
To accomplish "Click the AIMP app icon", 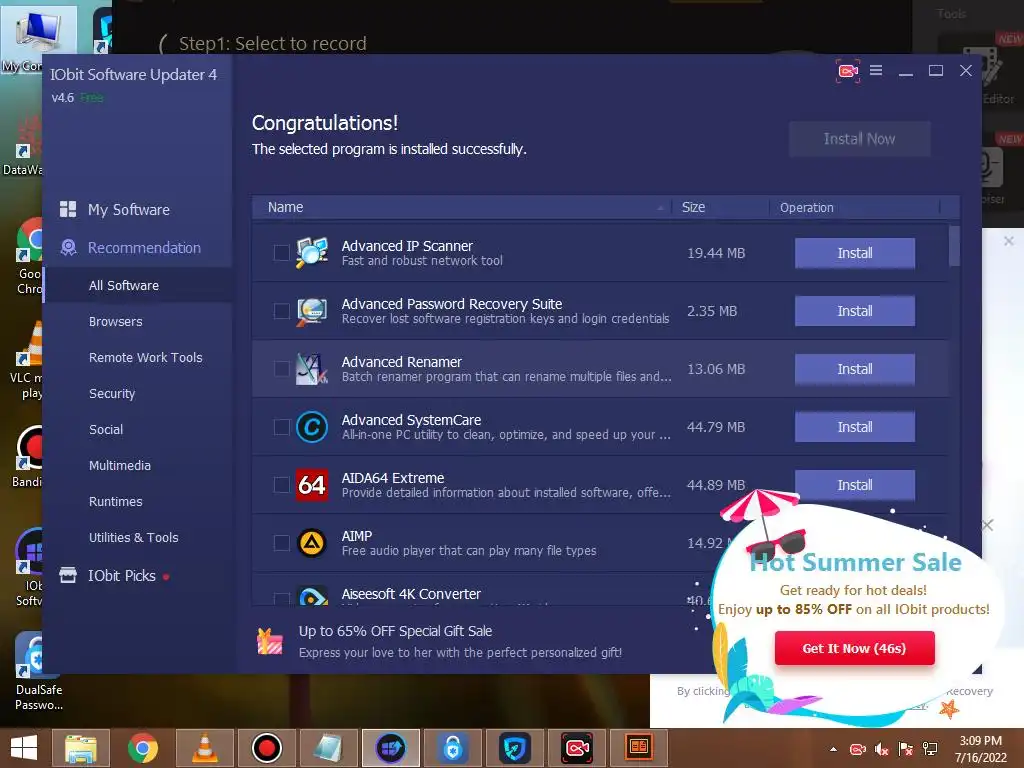I will click(x=312, y=543).
